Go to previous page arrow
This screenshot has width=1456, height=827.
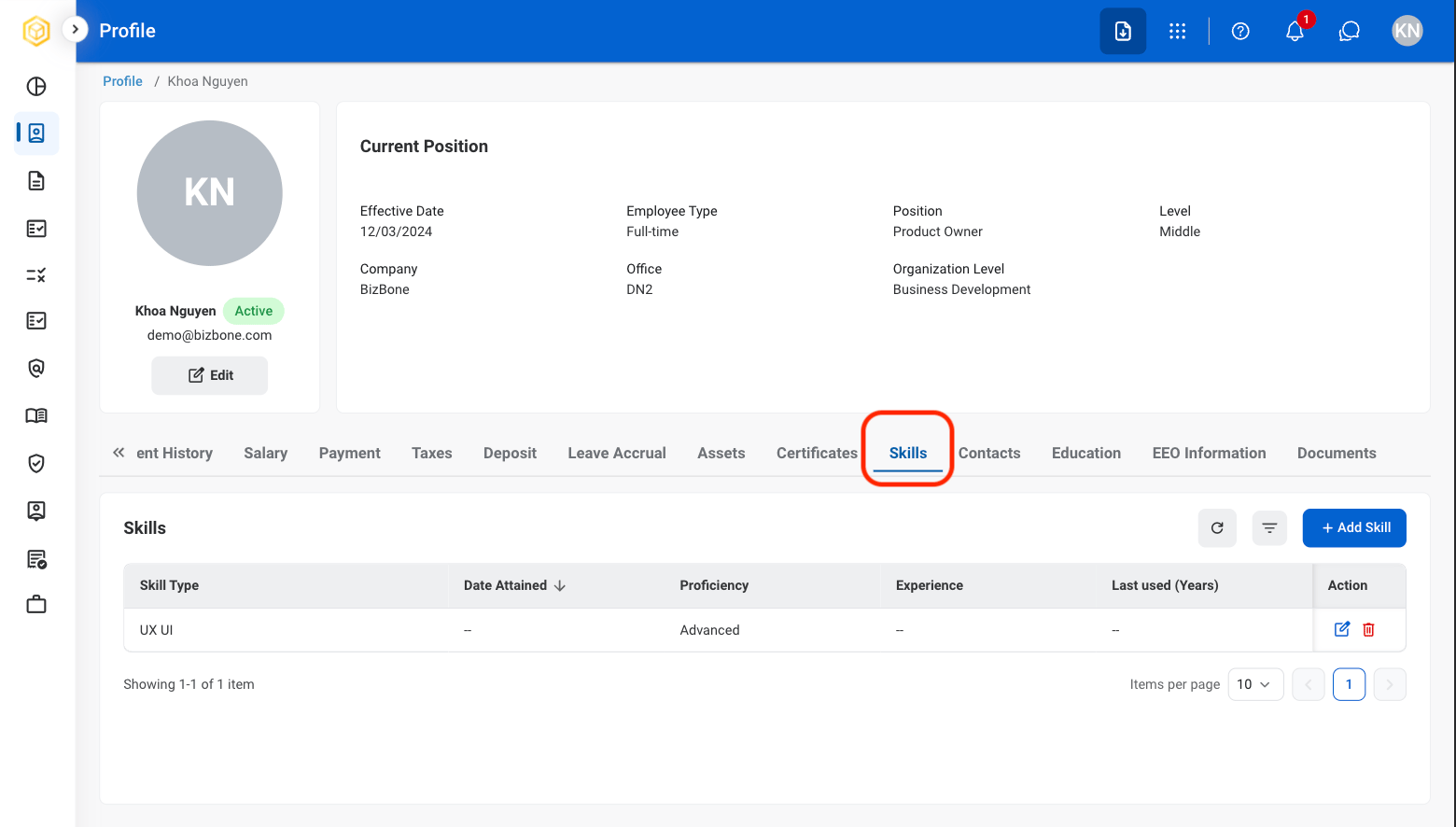pyautogui.click(x=1309, y=685)
